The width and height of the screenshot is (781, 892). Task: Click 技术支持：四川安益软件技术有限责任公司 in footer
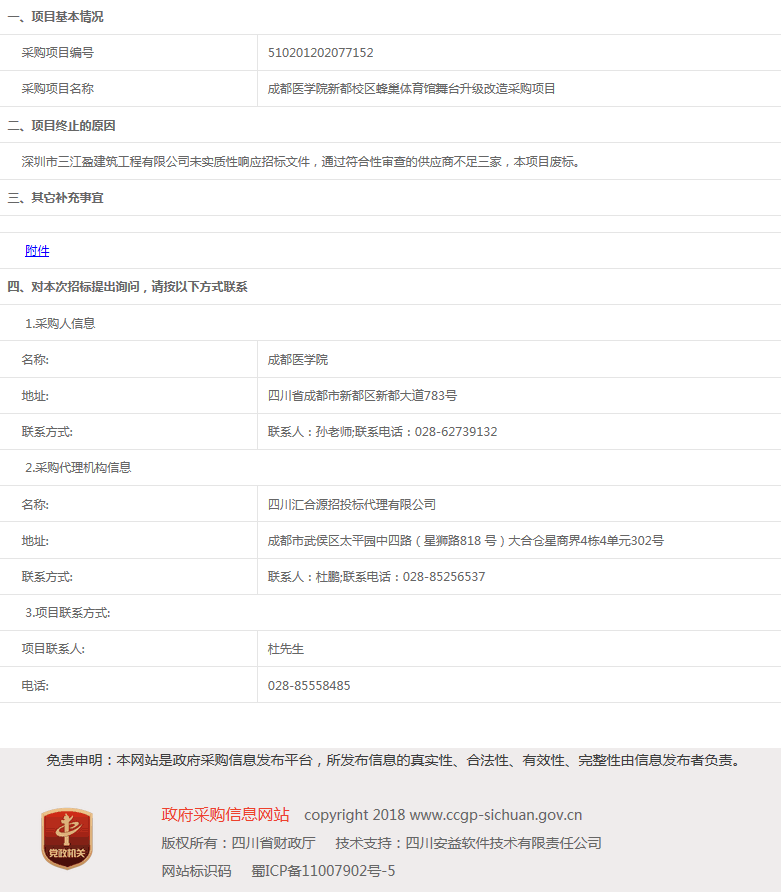pos(469,843)
